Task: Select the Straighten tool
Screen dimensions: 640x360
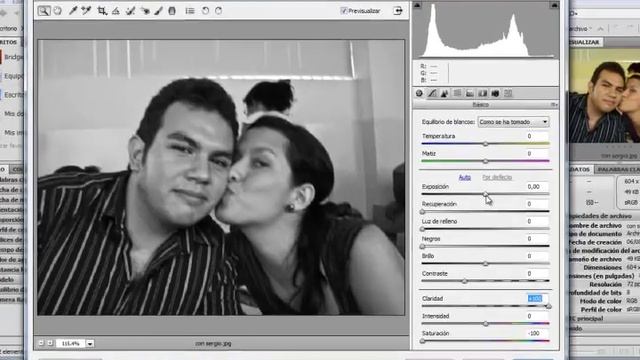Action: (116, 11)
